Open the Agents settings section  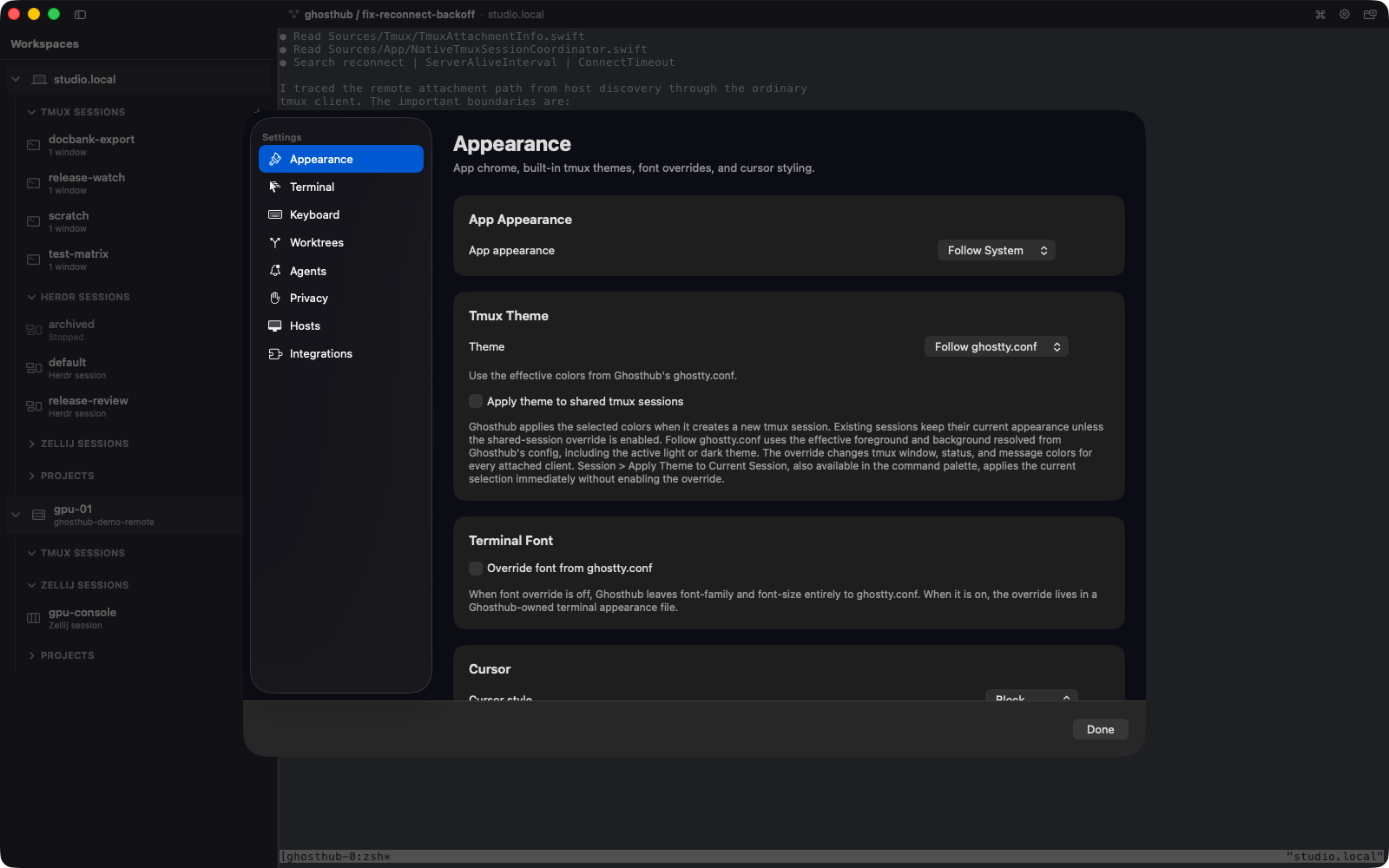tap(341, 271)
